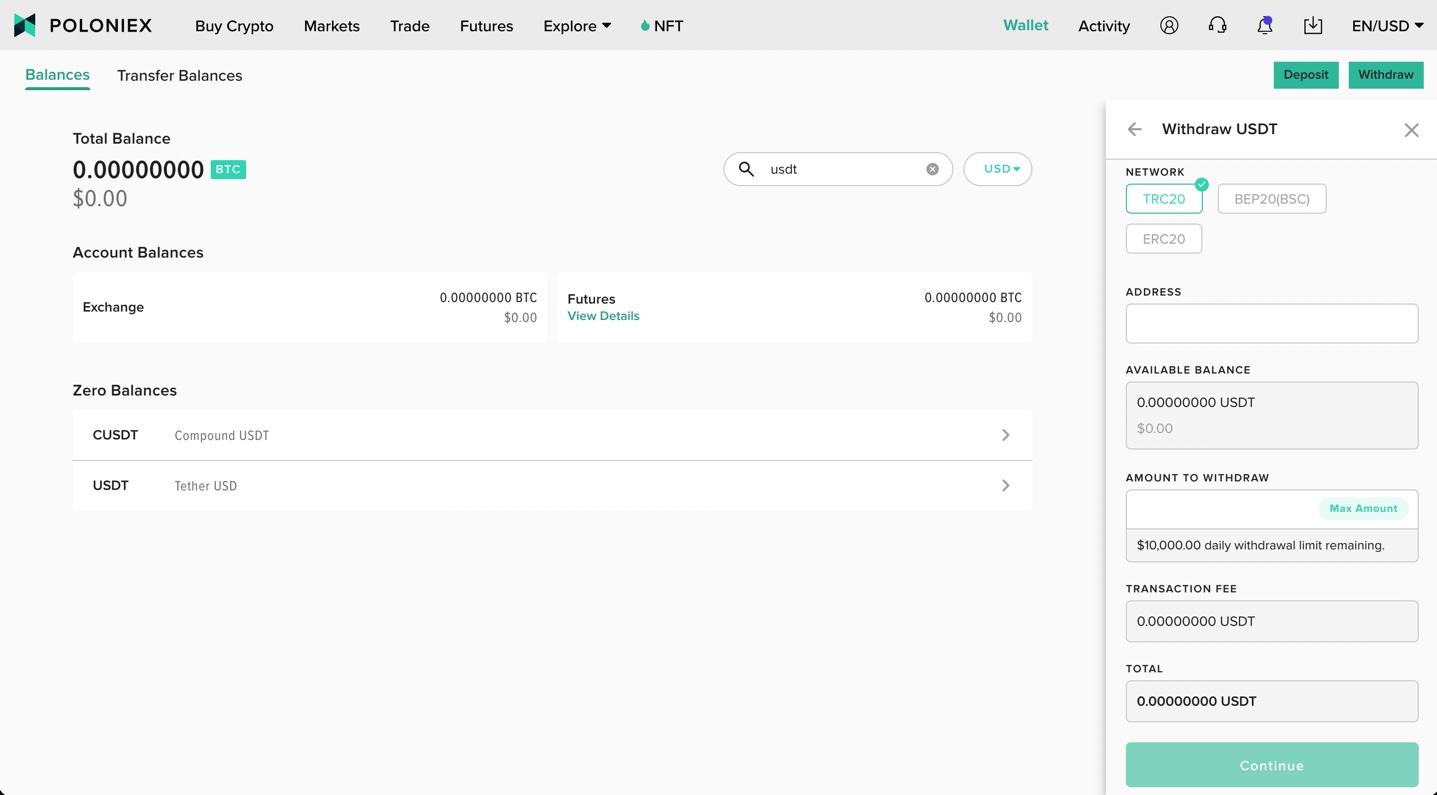Switch to the Balances tab
Screen dimensions: 1437x795
[57, 75]
